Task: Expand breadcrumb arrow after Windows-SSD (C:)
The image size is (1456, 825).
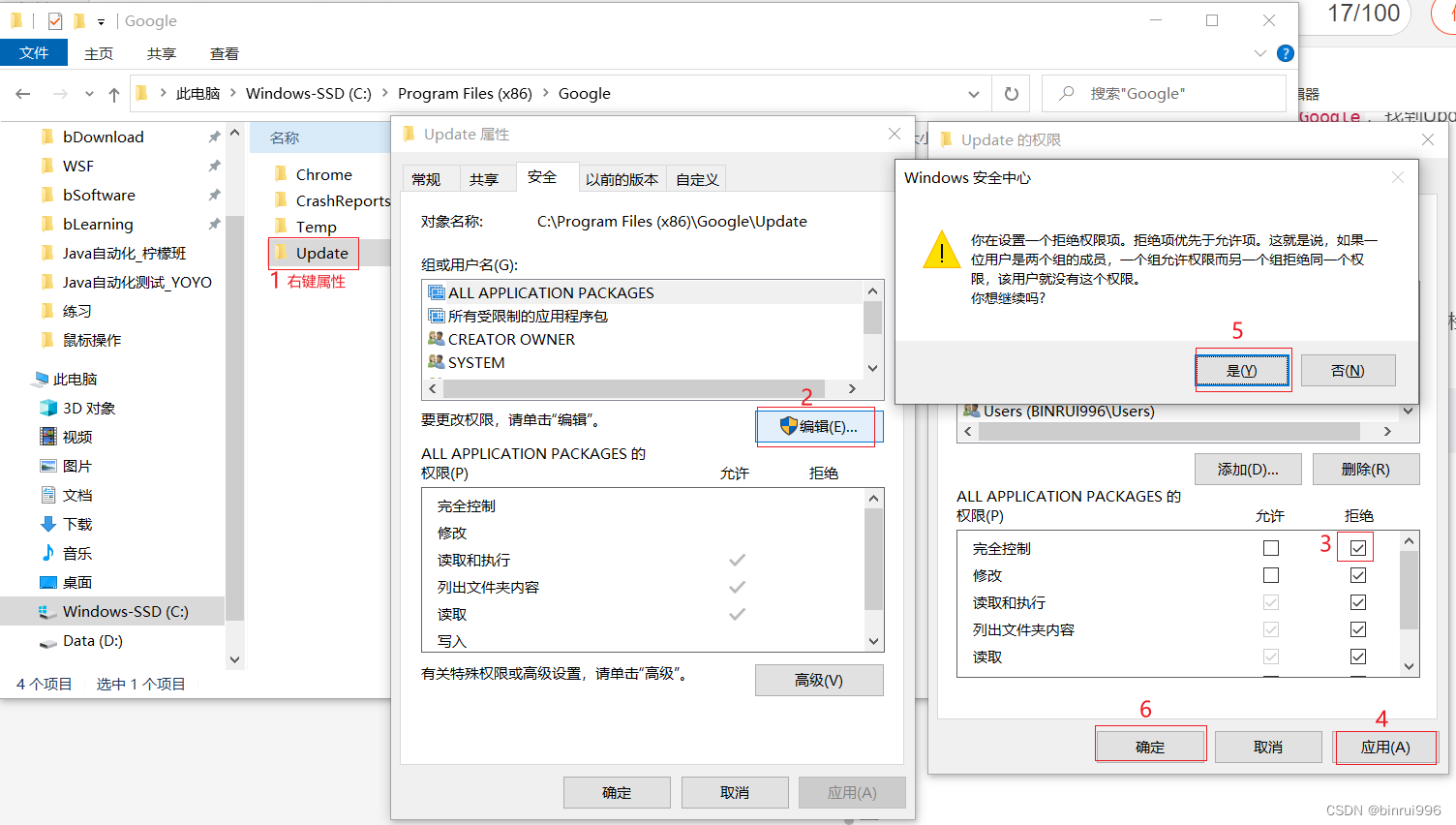Action: point(385,93)
